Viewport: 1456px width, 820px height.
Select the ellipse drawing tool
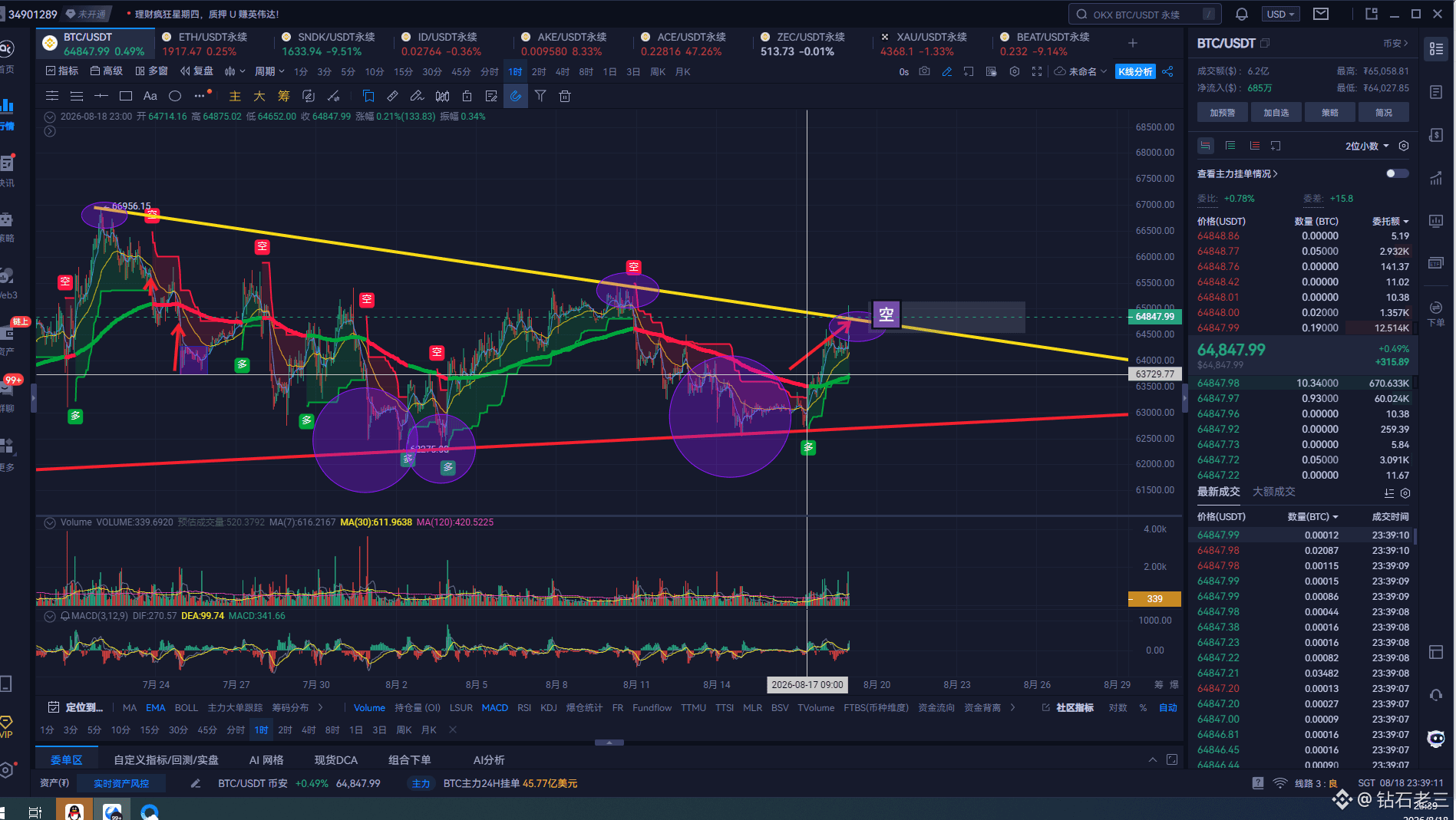click(175, 96)
